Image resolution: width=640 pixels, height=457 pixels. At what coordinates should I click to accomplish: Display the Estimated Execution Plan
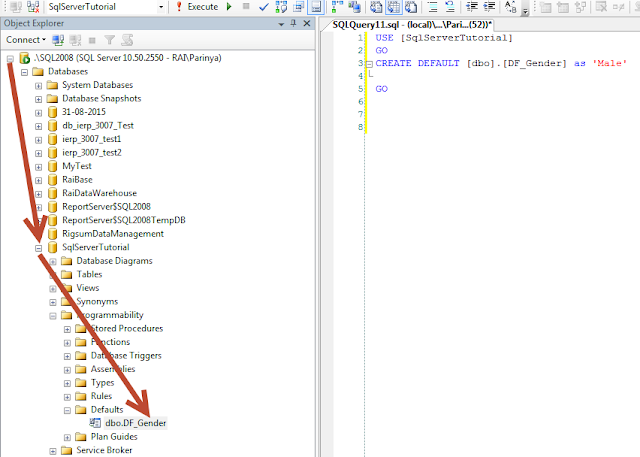[x=281, y=7]
